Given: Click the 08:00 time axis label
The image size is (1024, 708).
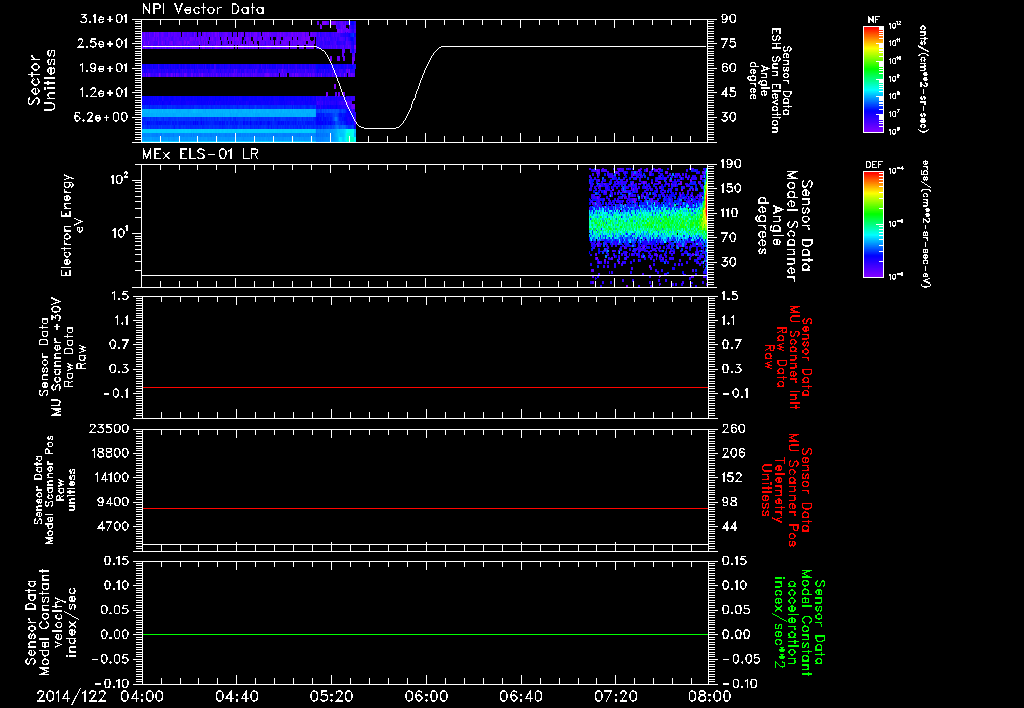Looking at the screenshot, I should click(709, 696).
